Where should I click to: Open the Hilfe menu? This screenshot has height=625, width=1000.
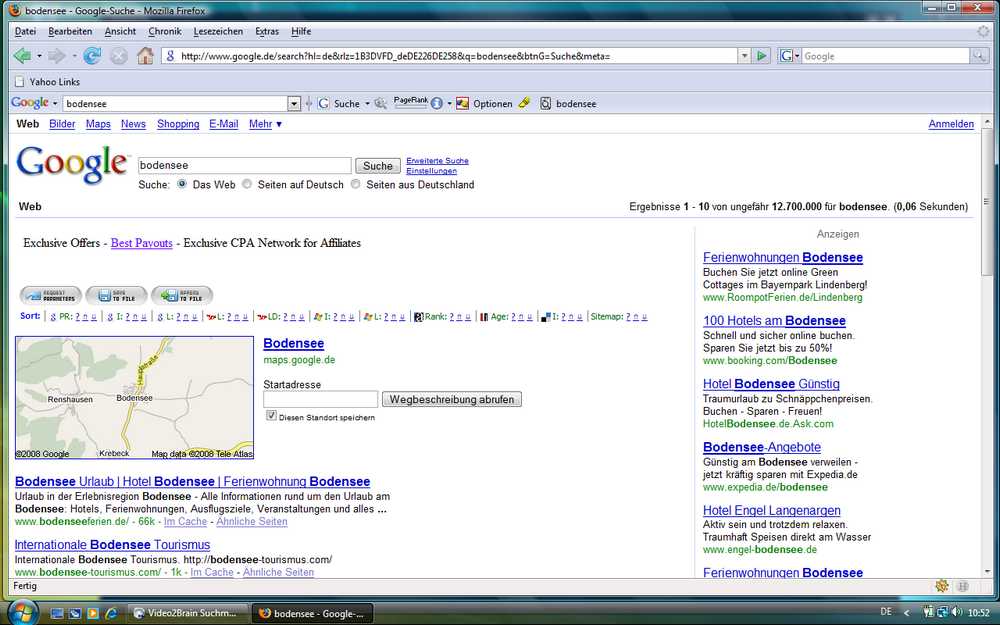301,31
